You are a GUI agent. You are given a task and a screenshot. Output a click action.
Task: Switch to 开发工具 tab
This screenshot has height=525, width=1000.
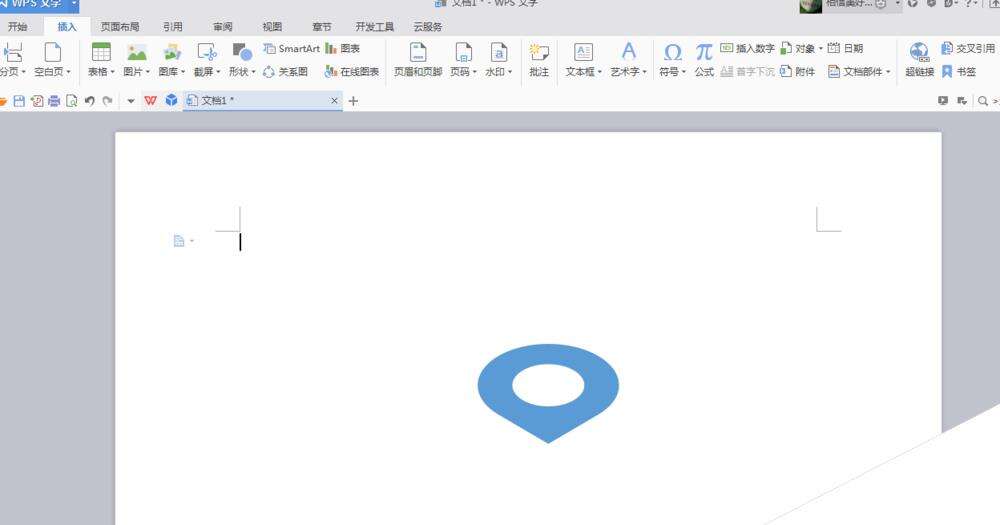tap(374, 26)
